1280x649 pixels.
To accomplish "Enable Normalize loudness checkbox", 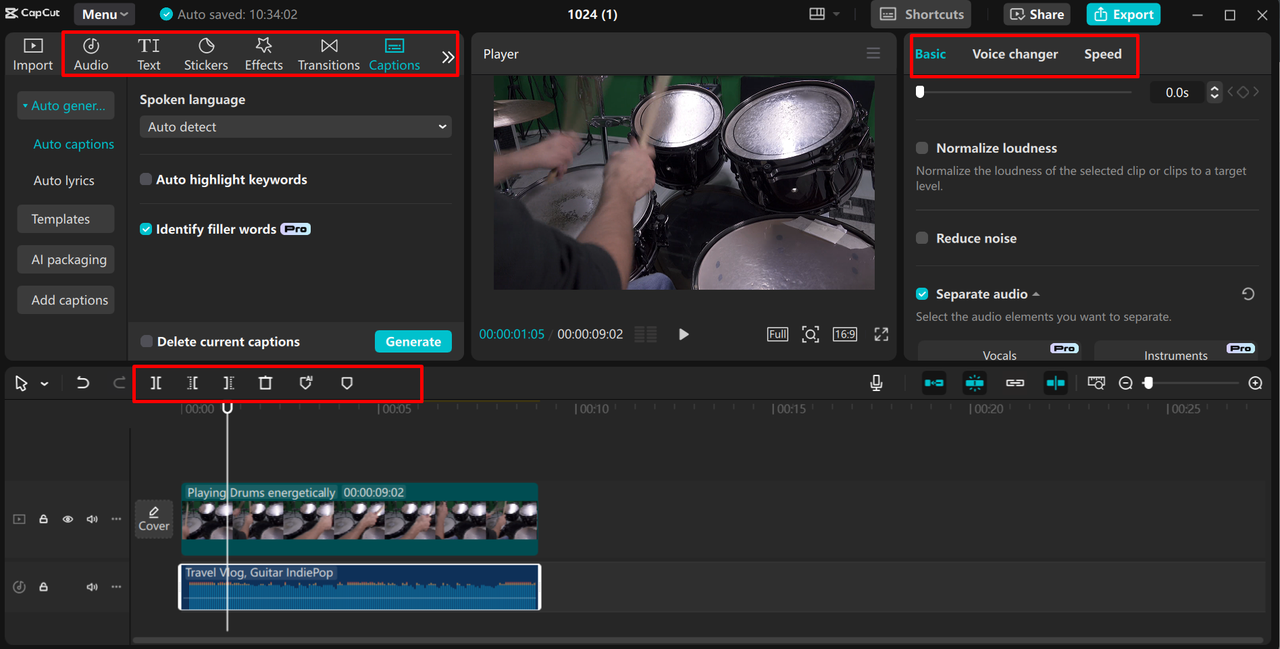I will 922,148.
